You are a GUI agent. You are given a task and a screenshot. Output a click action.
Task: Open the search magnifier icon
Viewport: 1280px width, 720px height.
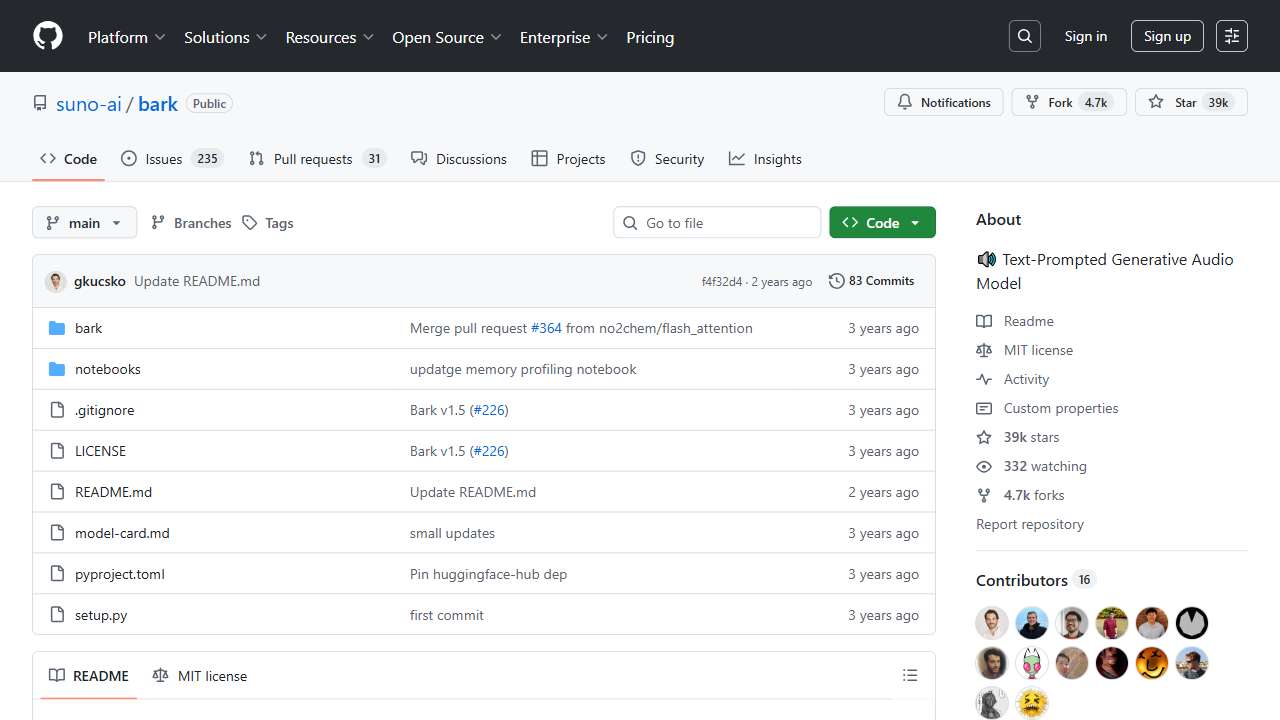click(1025, 36)
